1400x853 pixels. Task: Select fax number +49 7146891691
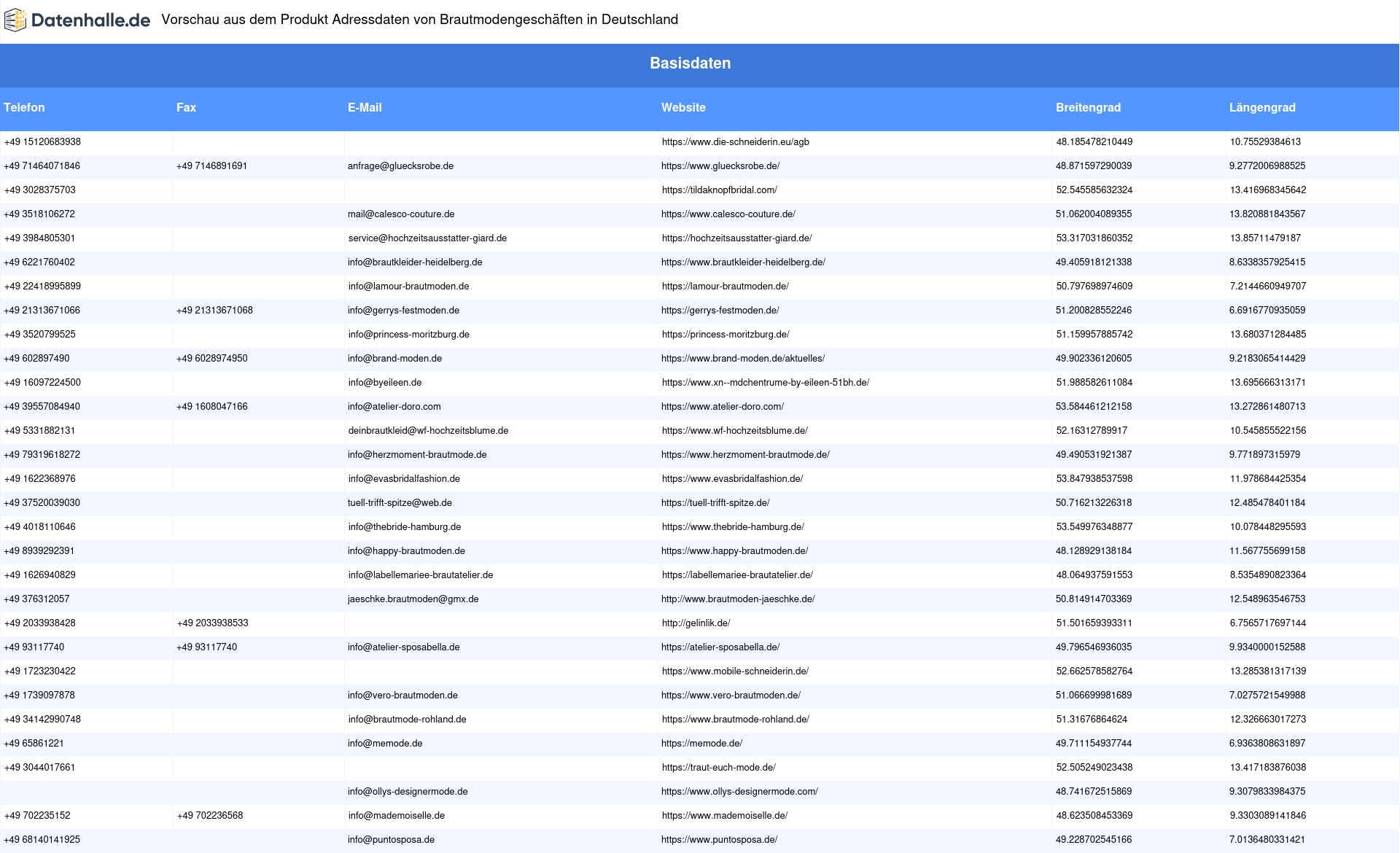(x=211, y=166)
